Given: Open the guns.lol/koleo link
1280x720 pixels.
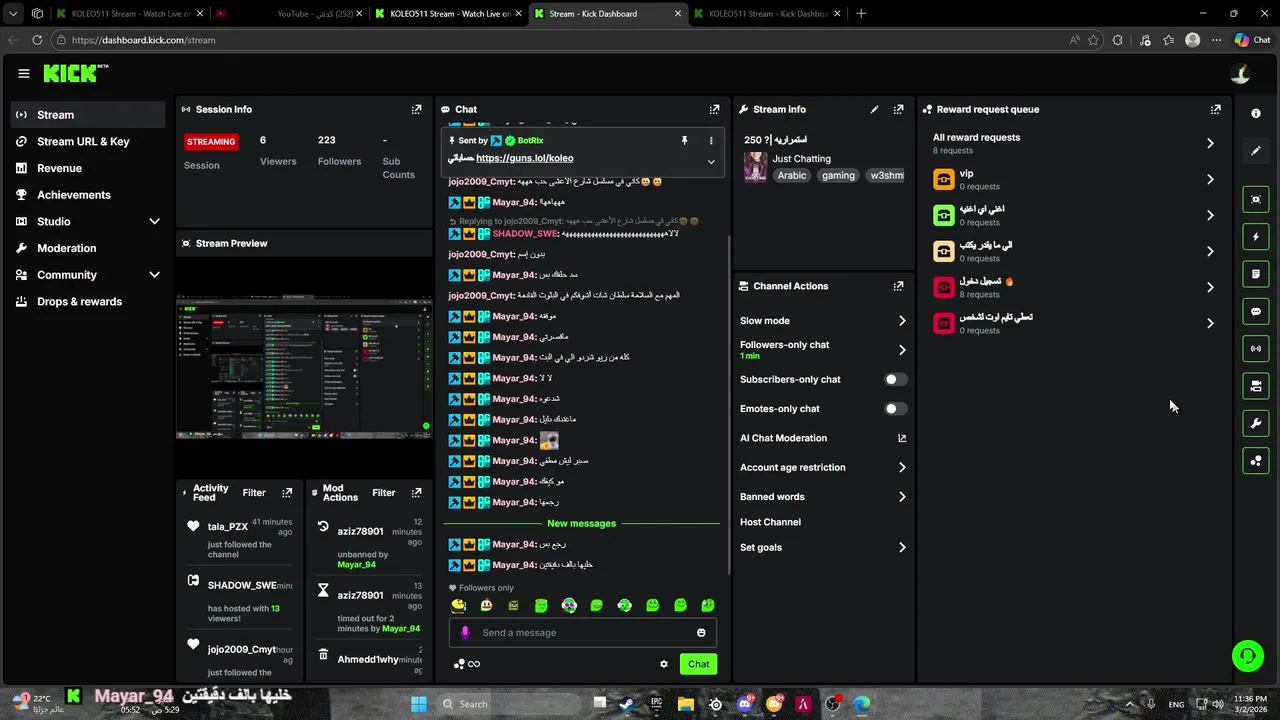Looking at the screenshot, I should [524, 158].
